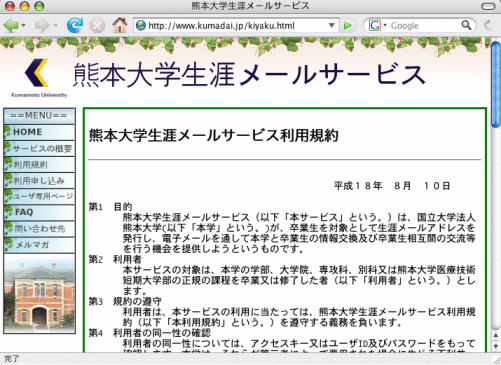Click the ==MENU== header

[39, 116]
